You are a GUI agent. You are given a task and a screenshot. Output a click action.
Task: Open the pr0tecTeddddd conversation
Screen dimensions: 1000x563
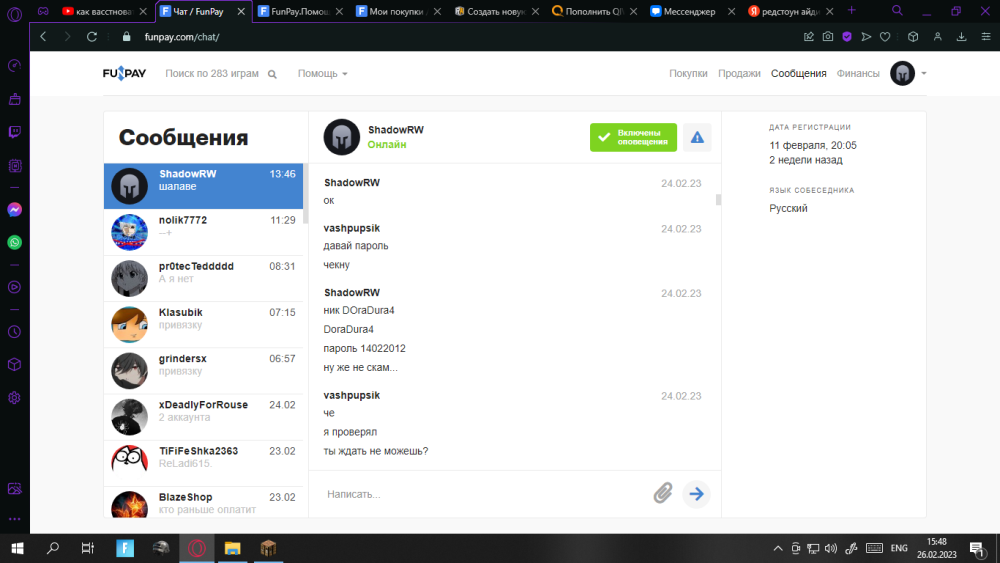coord(203,278)
